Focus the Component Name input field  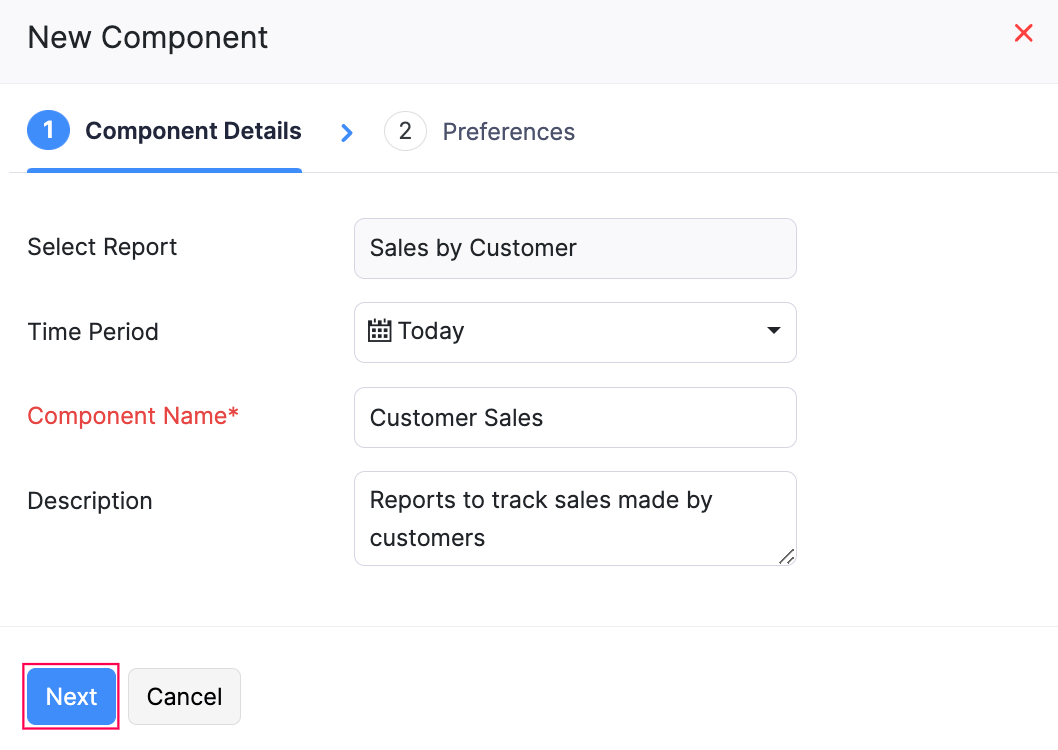575,417
